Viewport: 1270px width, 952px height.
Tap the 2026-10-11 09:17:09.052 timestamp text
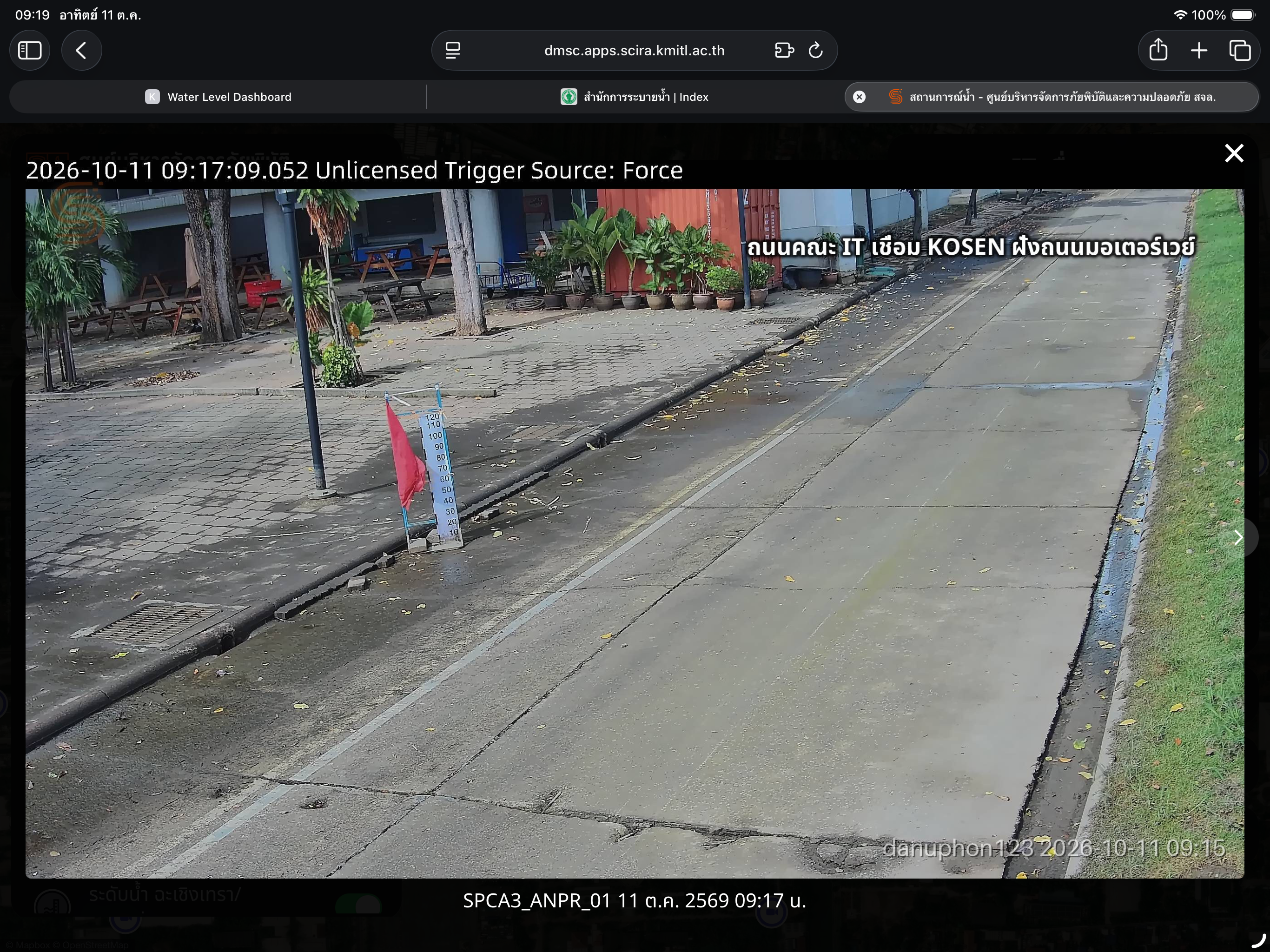[x=167, y=171]
